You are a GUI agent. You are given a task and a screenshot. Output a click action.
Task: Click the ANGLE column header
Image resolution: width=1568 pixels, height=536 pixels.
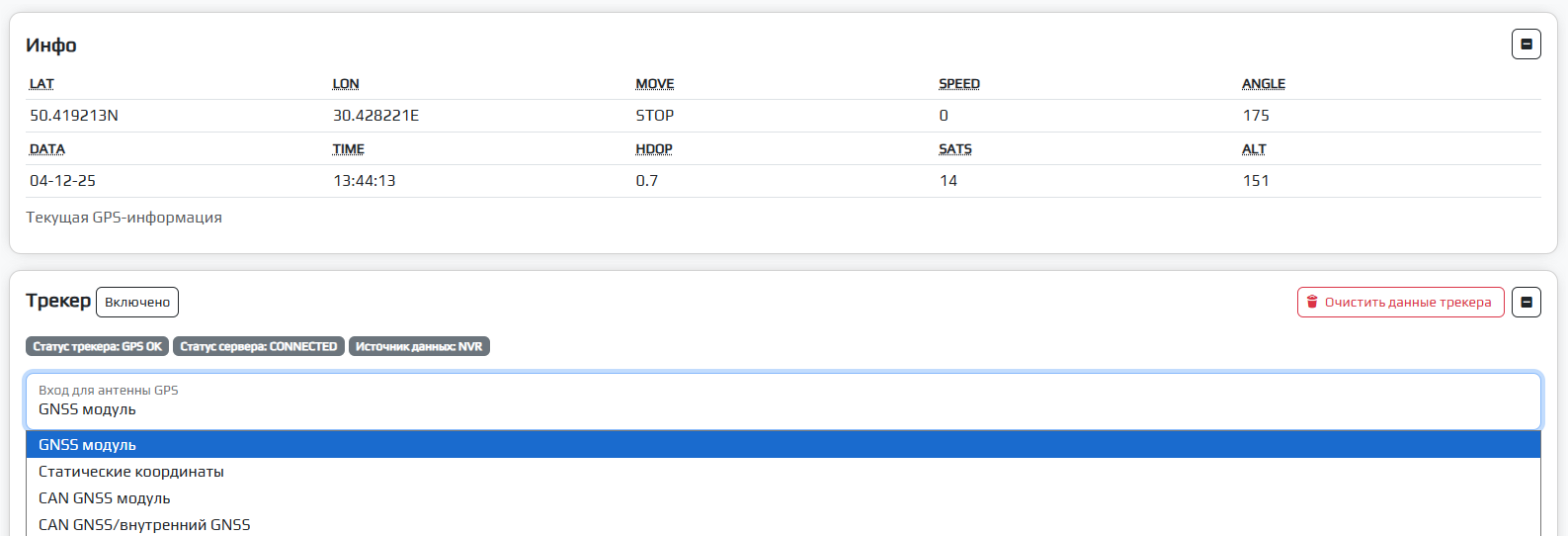[x=1263, y=84]
